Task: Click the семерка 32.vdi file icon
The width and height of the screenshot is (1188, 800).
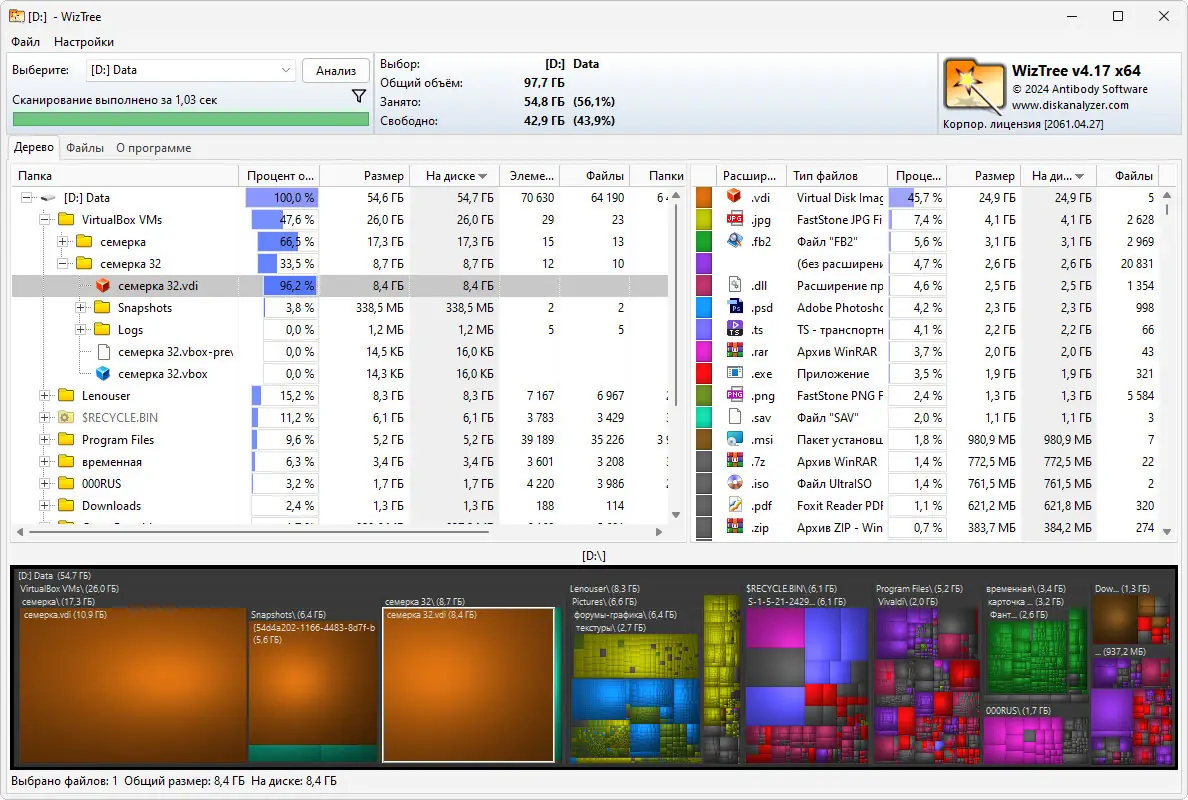Action: coord(103,286)
